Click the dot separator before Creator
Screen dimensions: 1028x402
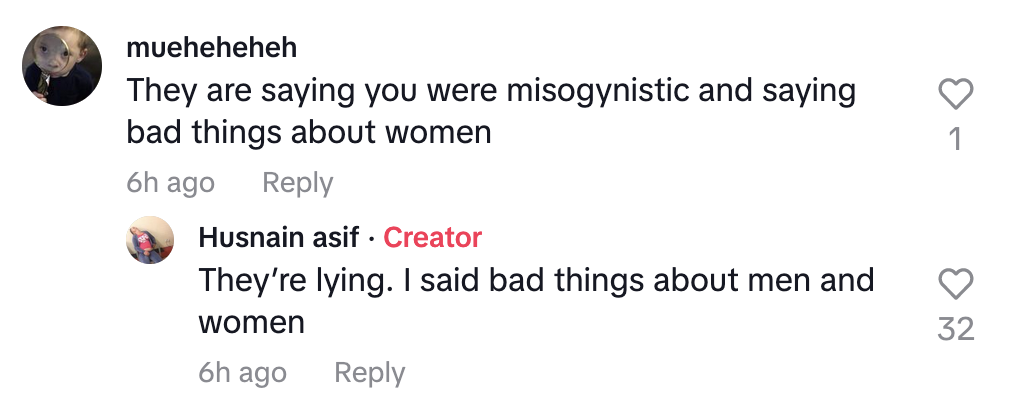click(x=371, y=238)
